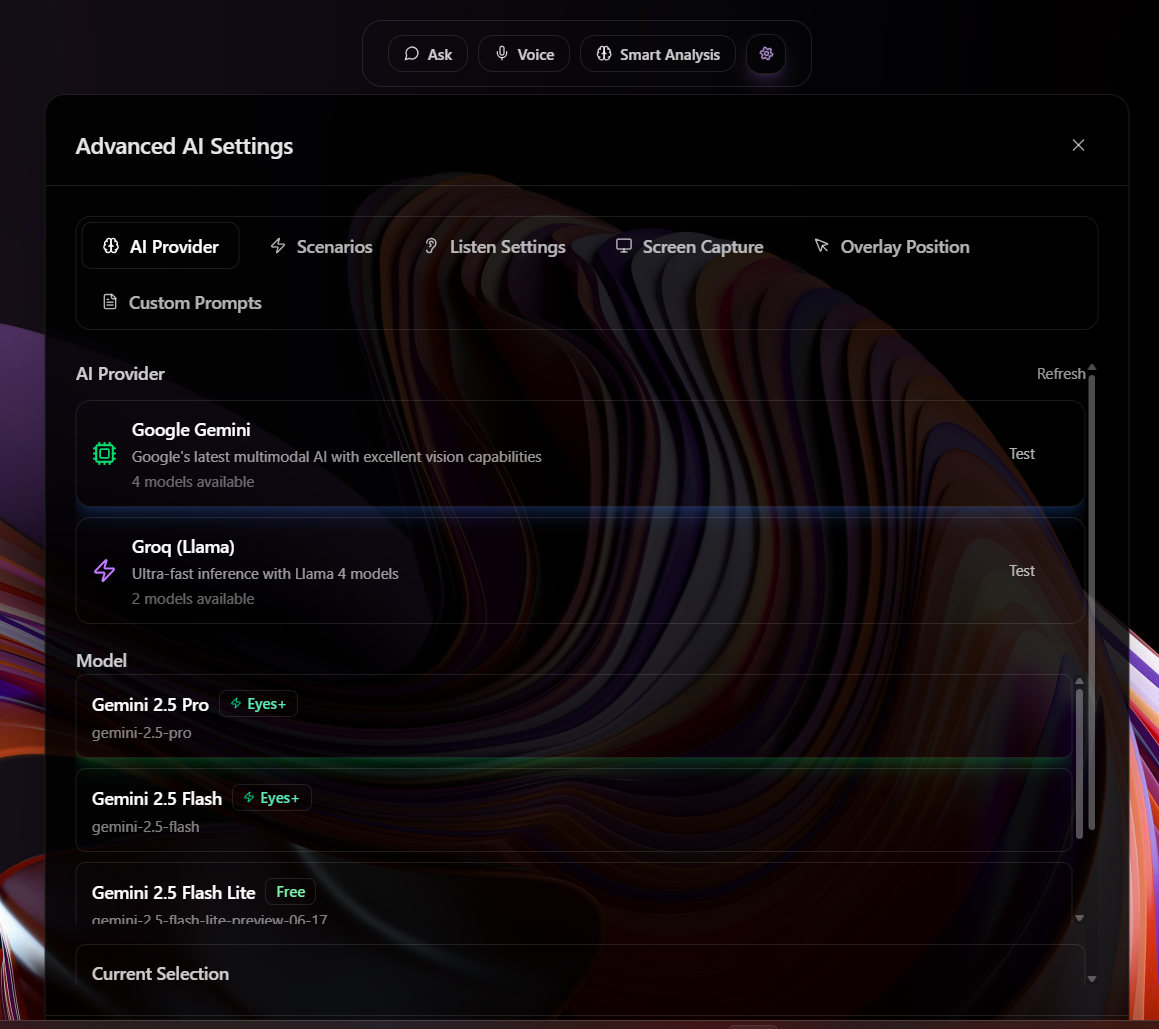Image resolution: width=1159 pixels, height=1029 pixels.
Task: Switch to the Custom Prompts tab
Action: (182, 302)
